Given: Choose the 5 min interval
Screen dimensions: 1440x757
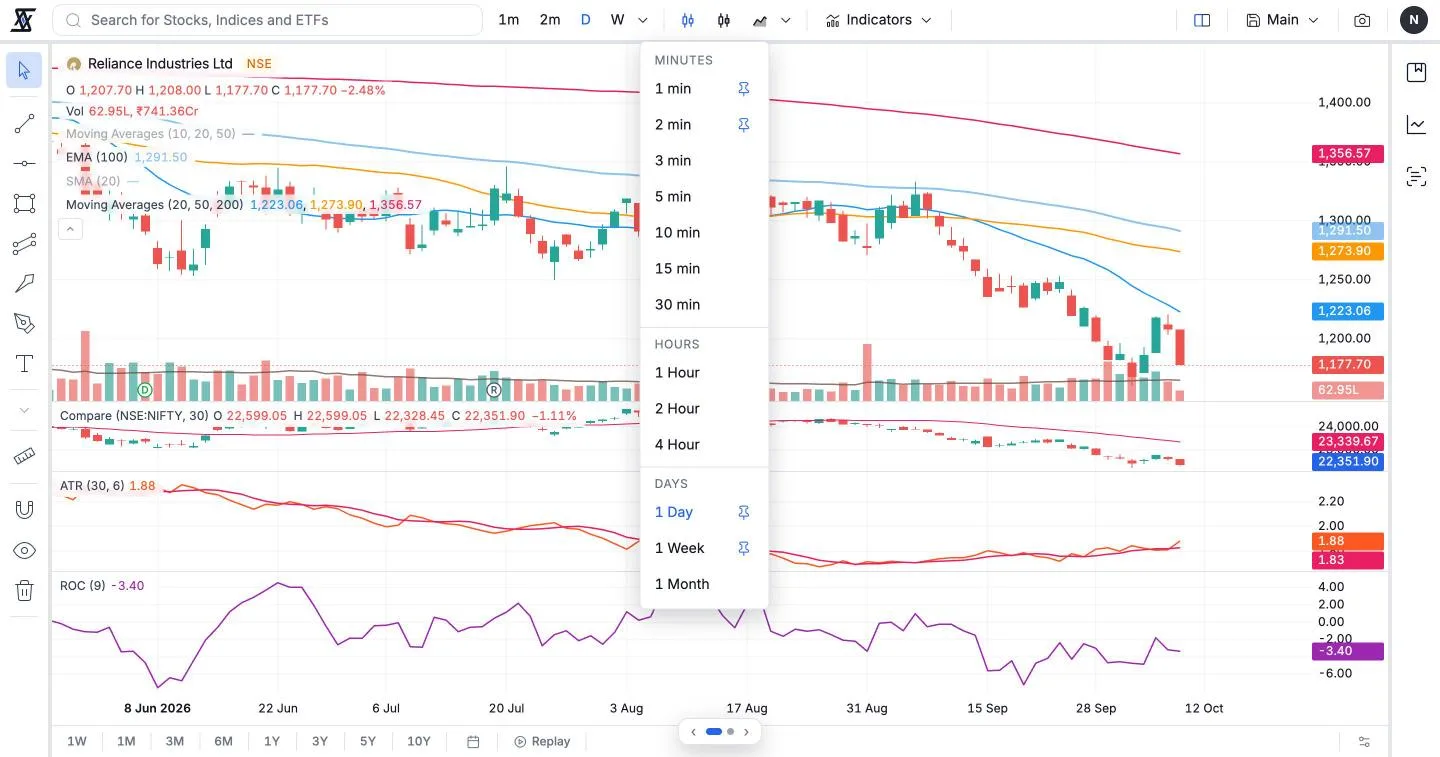Looking at the screenshot, I should tap(704, 197).
